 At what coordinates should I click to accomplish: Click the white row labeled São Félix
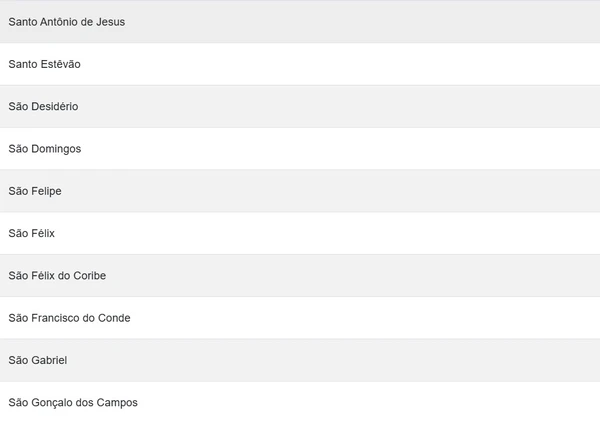tap(300, 233)
